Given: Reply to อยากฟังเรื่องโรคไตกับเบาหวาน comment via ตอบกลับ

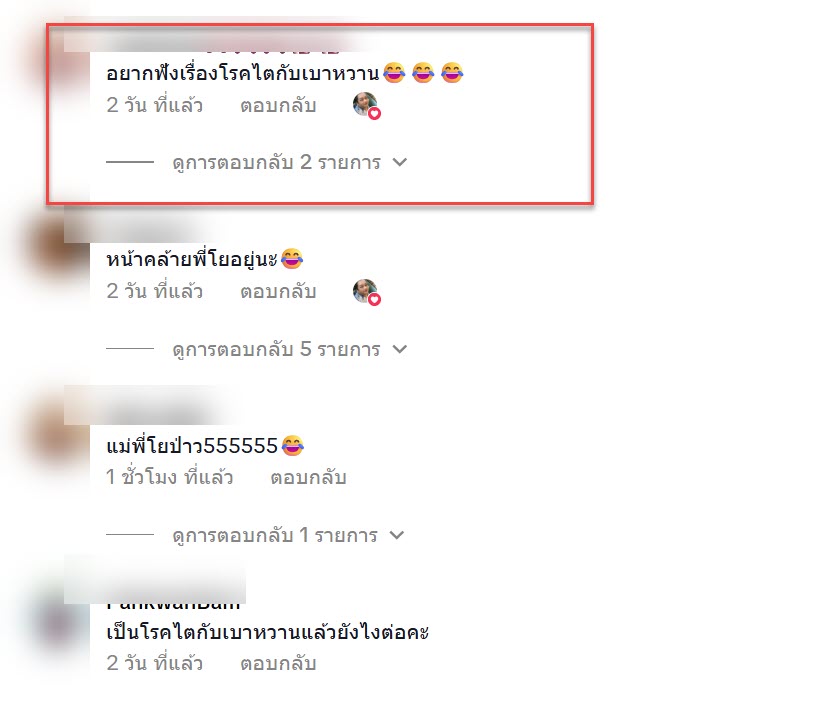Looking at the screenshot, I should pos(278,106).
